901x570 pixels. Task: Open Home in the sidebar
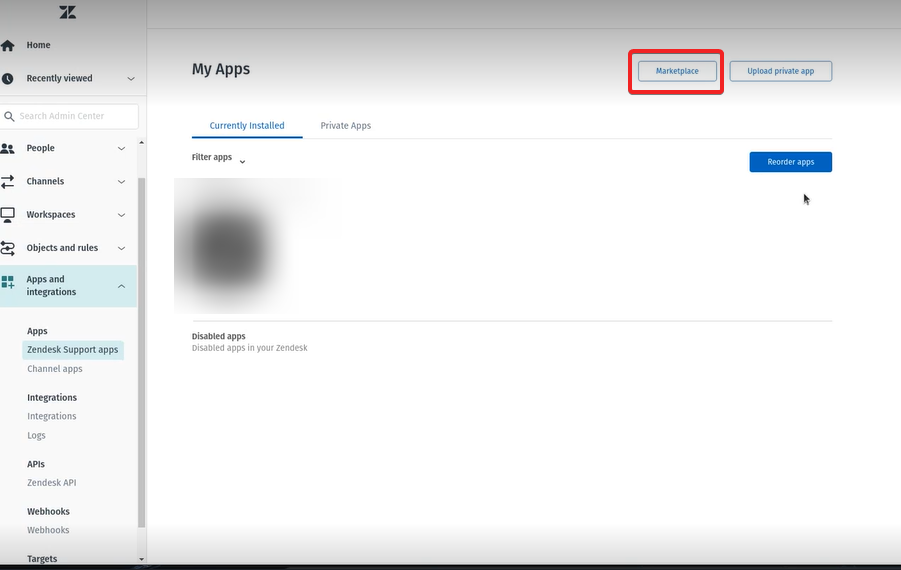[38, 45]
